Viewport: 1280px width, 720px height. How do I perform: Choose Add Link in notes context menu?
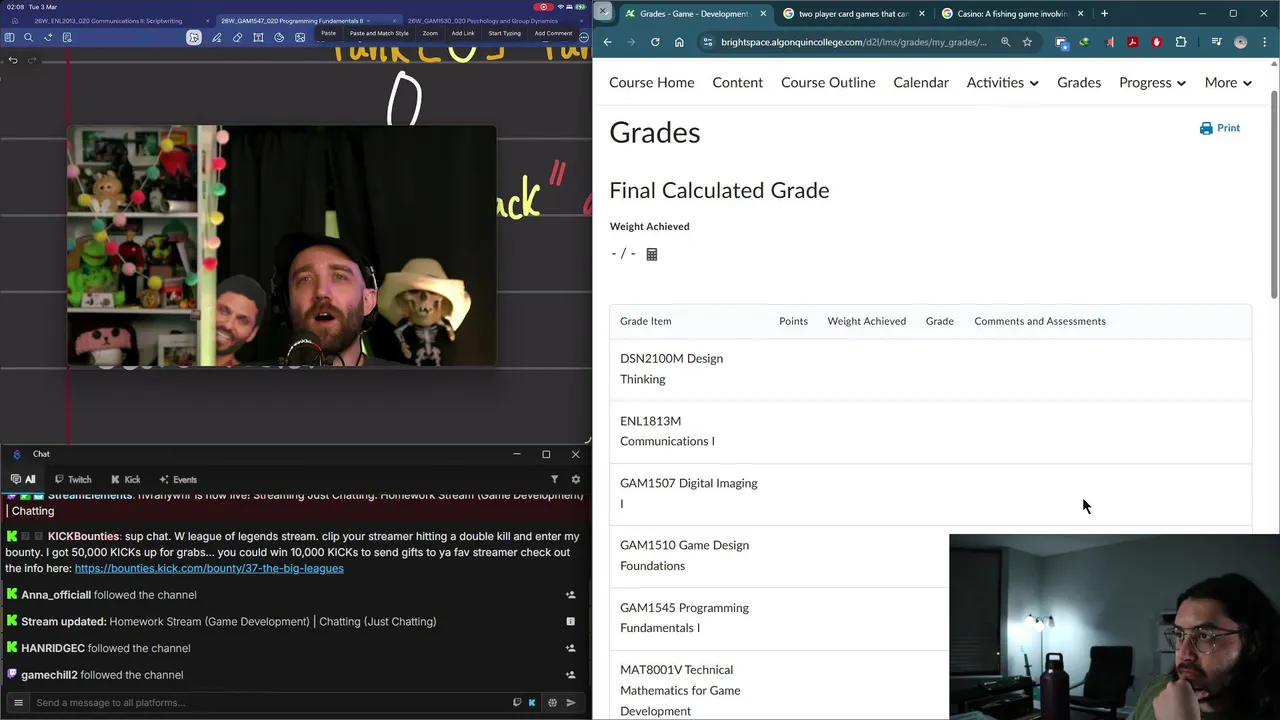click(x=463, y=33)
